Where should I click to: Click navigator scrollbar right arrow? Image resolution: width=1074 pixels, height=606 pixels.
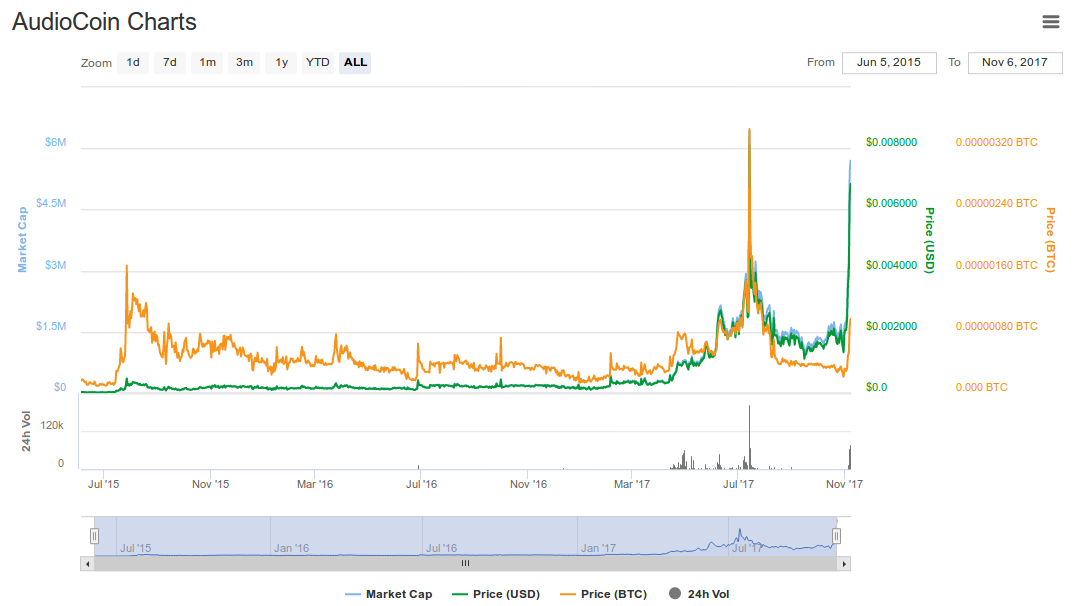pos(845,564)
